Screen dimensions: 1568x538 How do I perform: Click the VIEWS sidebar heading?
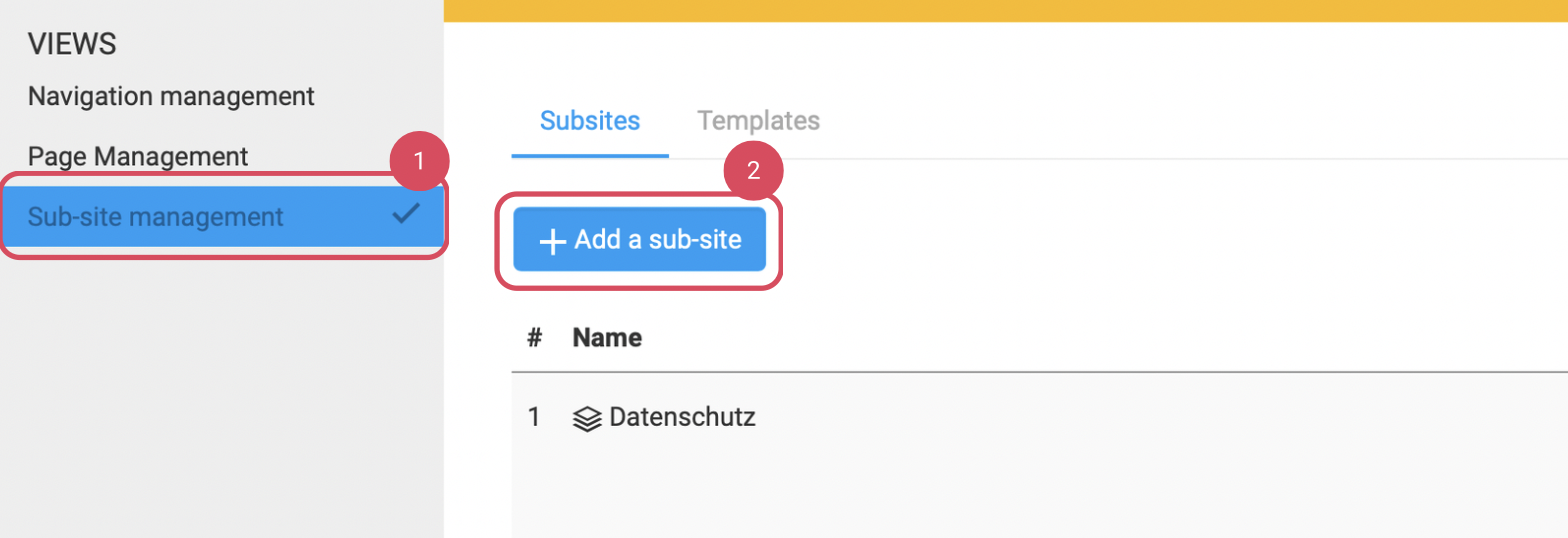pyautogui.click(x=72, y=44)
